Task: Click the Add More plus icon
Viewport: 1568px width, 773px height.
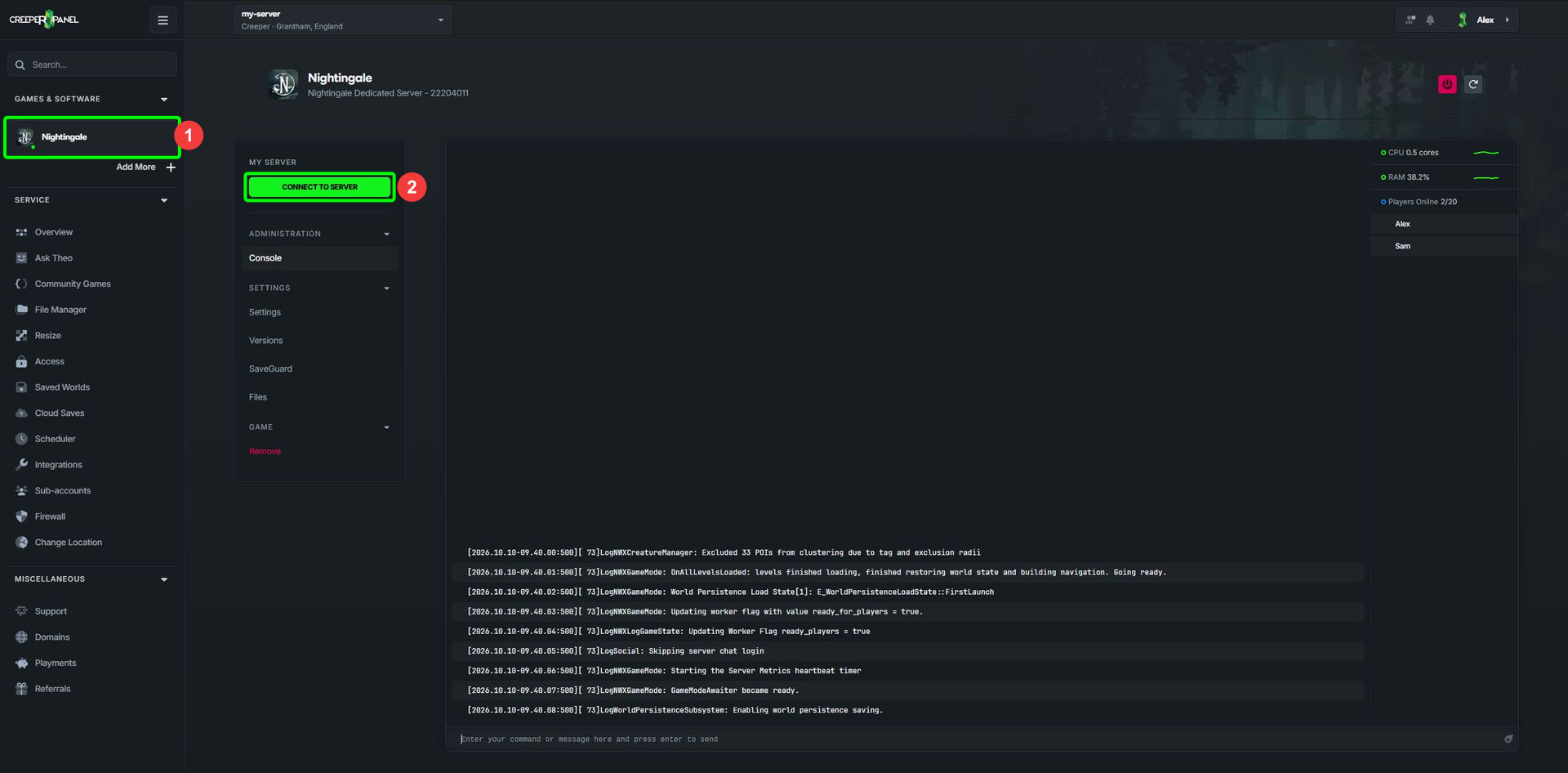Action: 171,168
